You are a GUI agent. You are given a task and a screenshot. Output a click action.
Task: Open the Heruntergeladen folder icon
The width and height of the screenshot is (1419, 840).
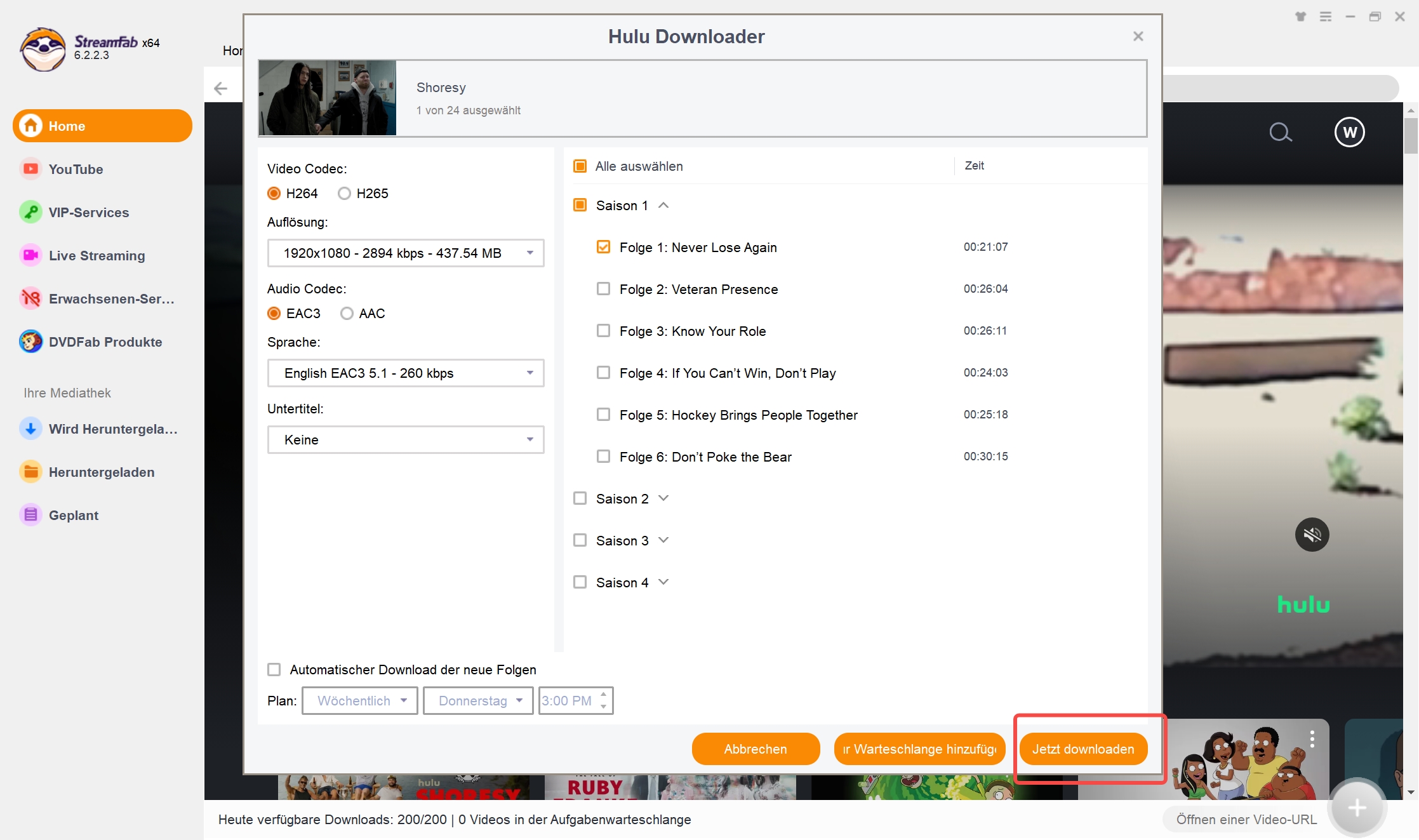click(x=30, y=472)
